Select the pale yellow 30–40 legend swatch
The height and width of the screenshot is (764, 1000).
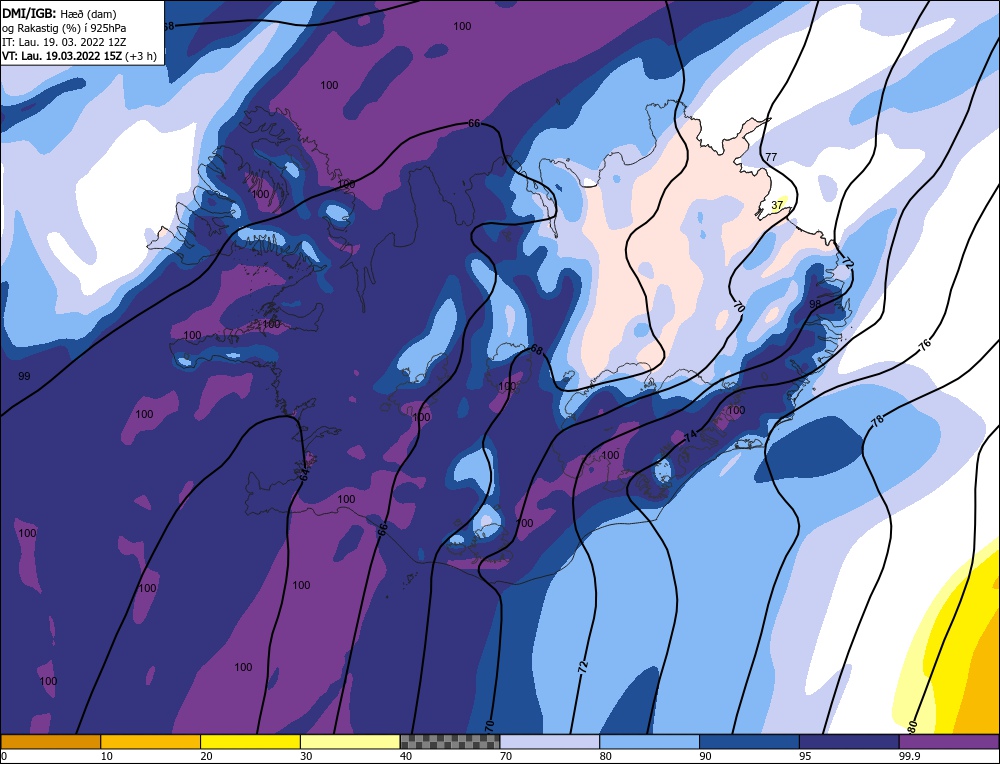point(350,742)
